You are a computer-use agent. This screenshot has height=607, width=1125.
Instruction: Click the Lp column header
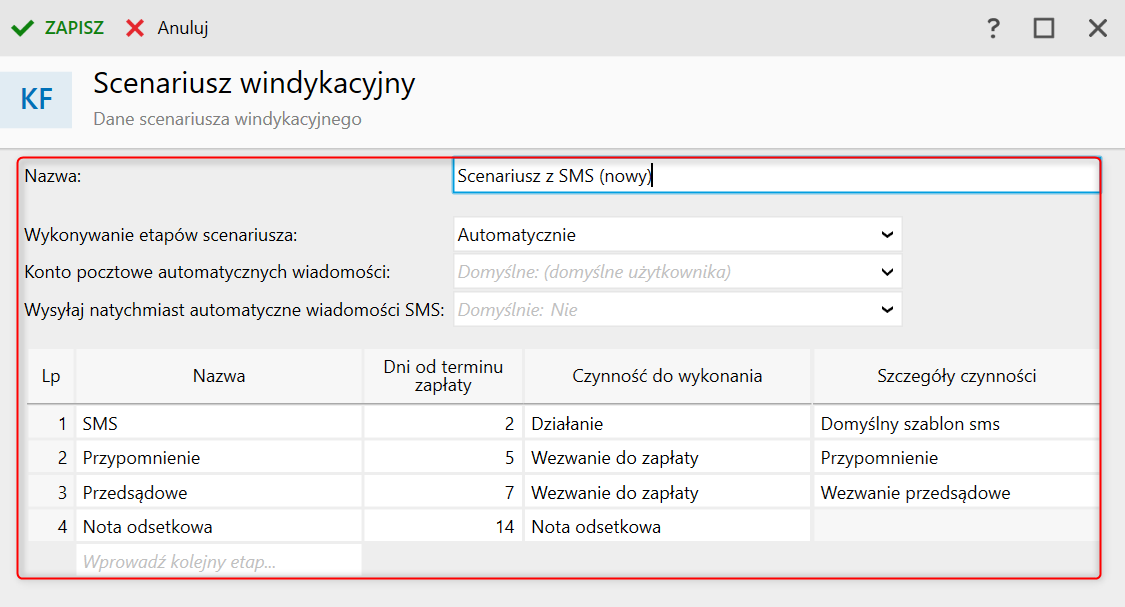[x=51, y=376]
